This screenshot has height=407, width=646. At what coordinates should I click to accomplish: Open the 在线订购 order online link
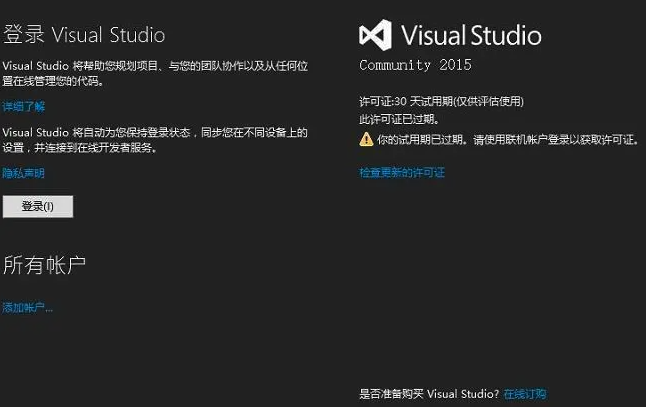click(525, 394)
